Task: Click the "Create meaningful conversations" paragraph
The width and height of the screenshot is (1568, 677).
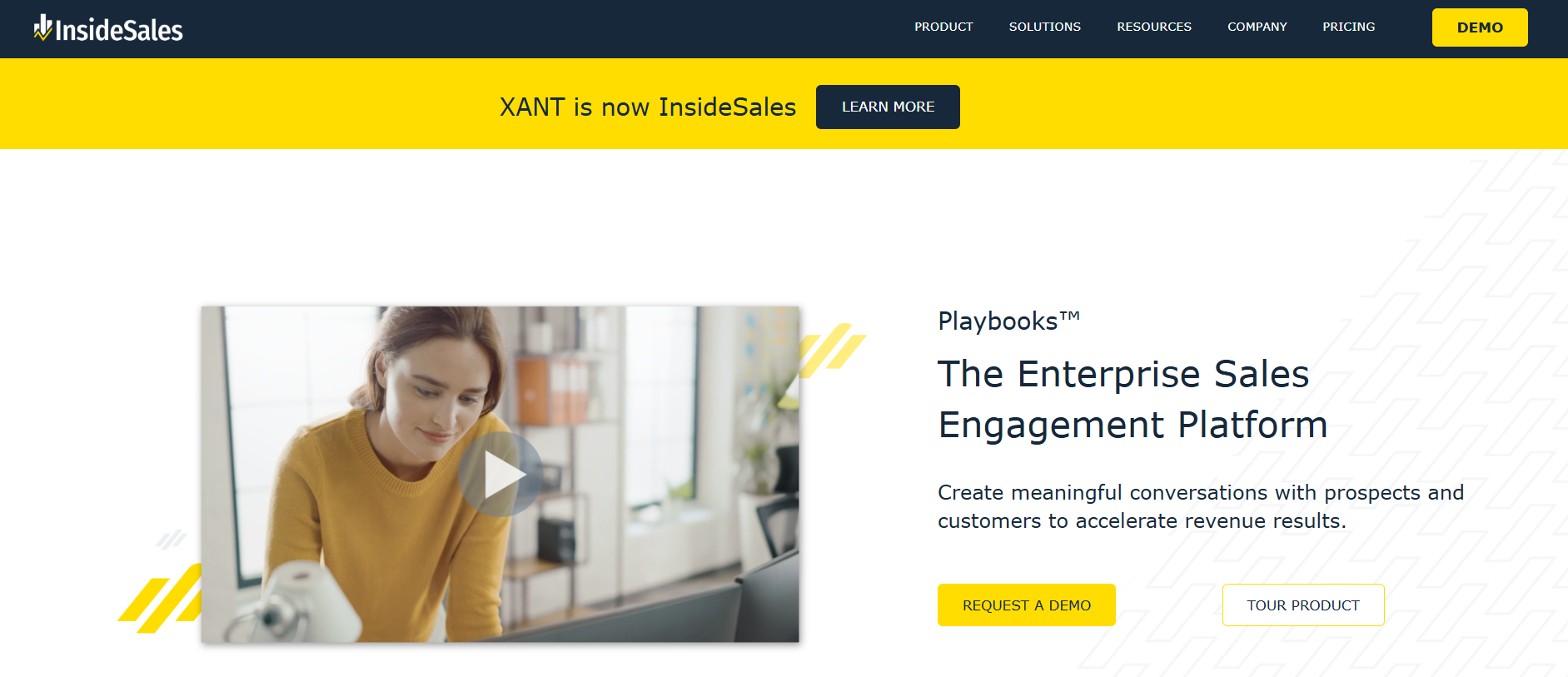Action: click(1201, 506)
